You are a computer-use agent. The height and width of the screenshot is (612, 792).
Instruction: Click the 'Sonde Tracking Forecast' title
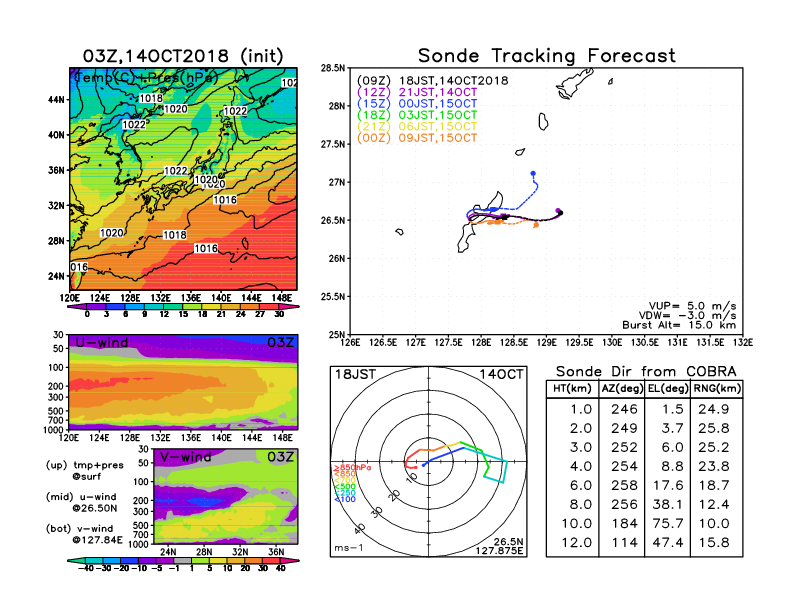(x=547, y=56)
